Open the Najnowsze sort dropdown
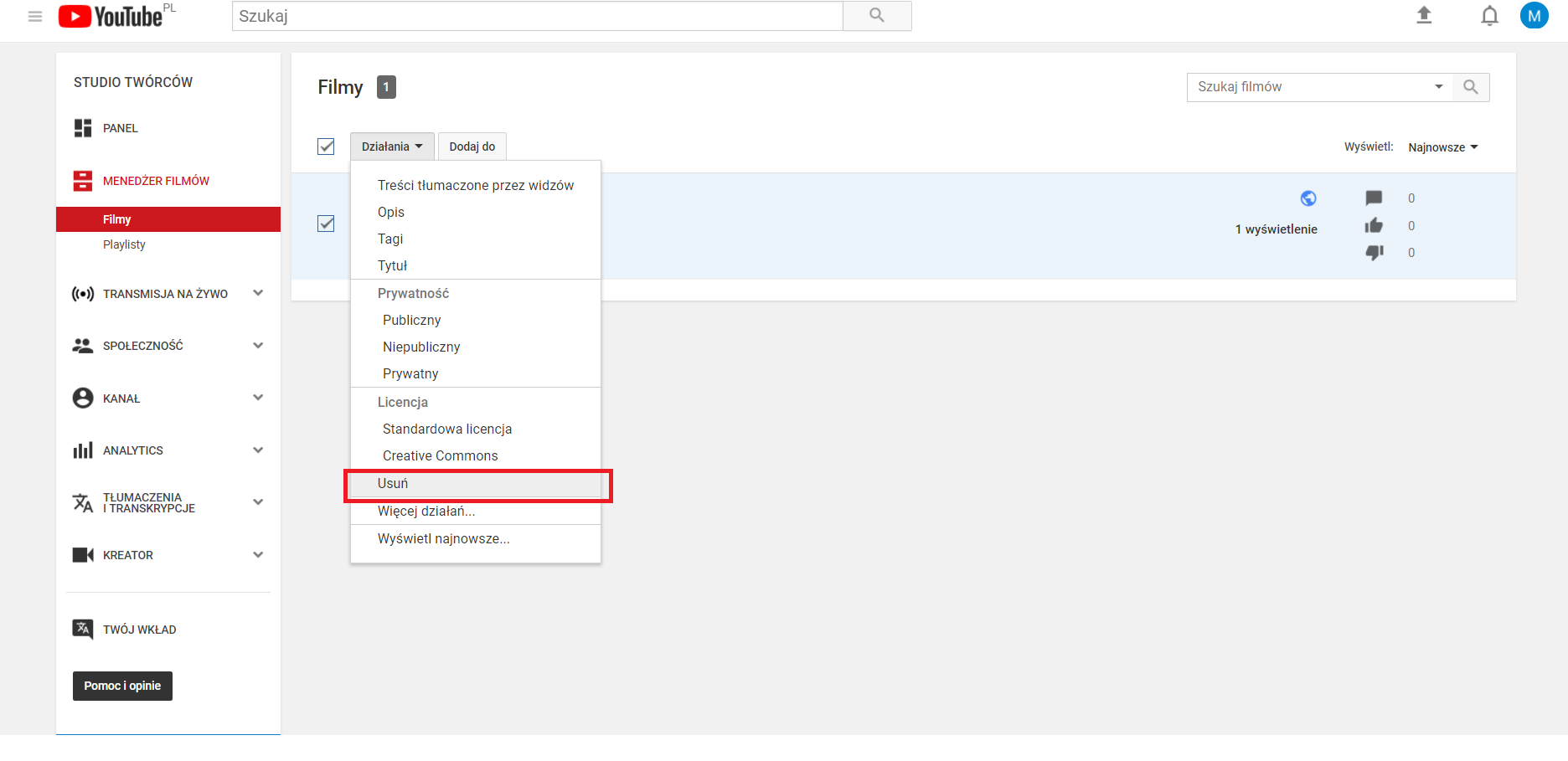Screen dimensions: 1568x761 click(1442, 147)
